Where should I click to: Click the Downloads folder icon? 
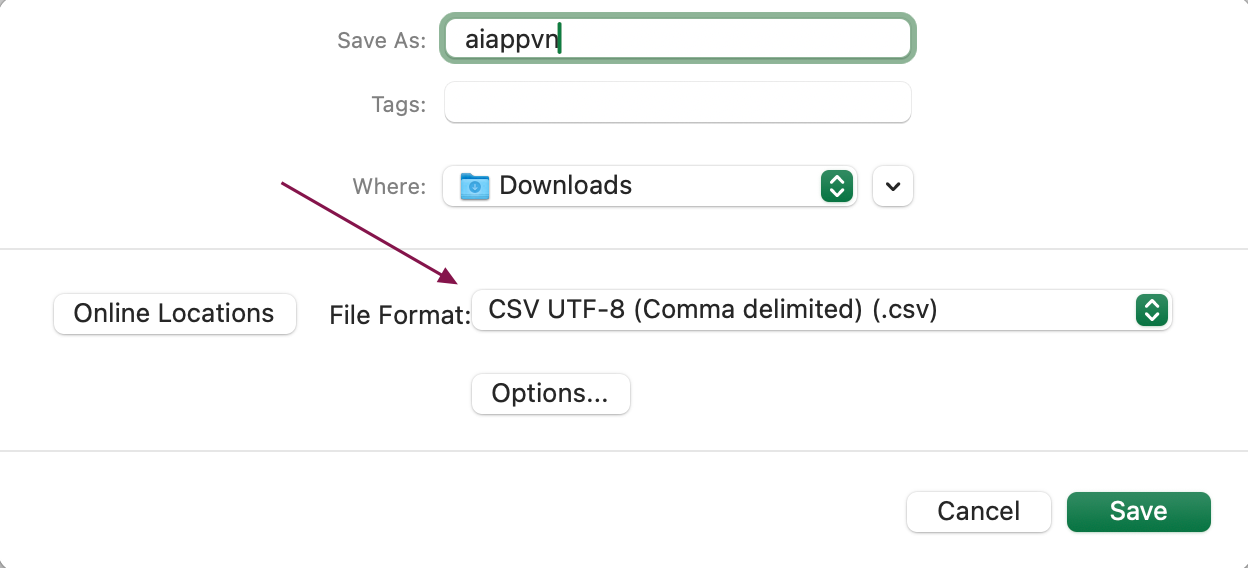click(474, 186)
